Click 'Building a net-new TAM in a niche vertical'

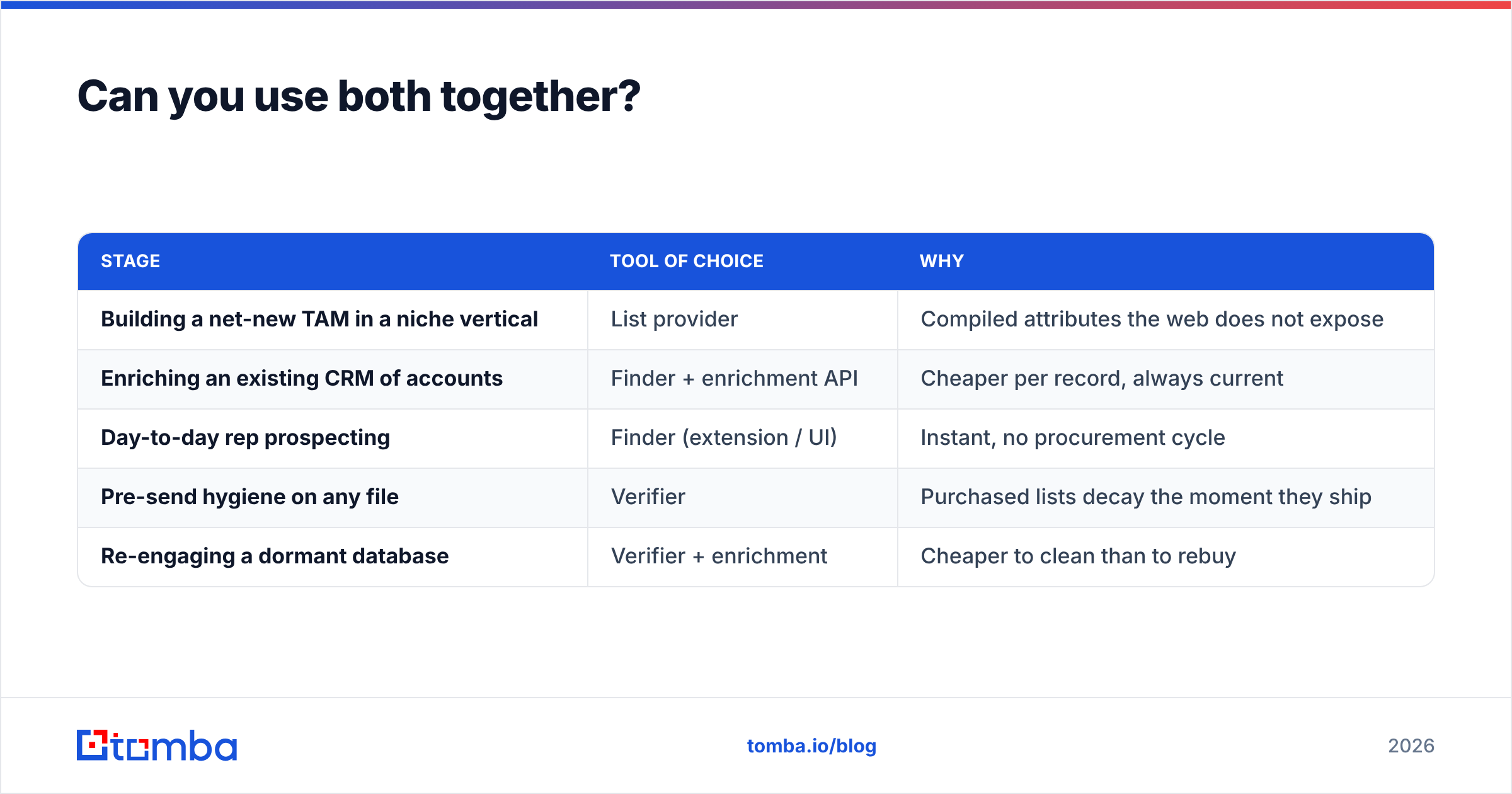pos(319,319)
